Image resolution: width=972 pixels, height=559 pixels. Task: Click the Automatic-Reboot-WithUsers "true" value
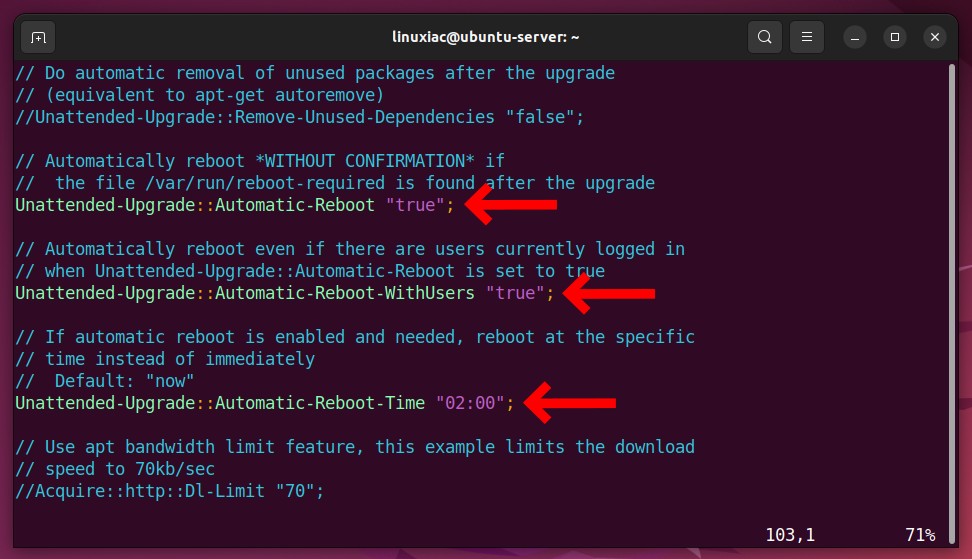[x=515, y=293]
